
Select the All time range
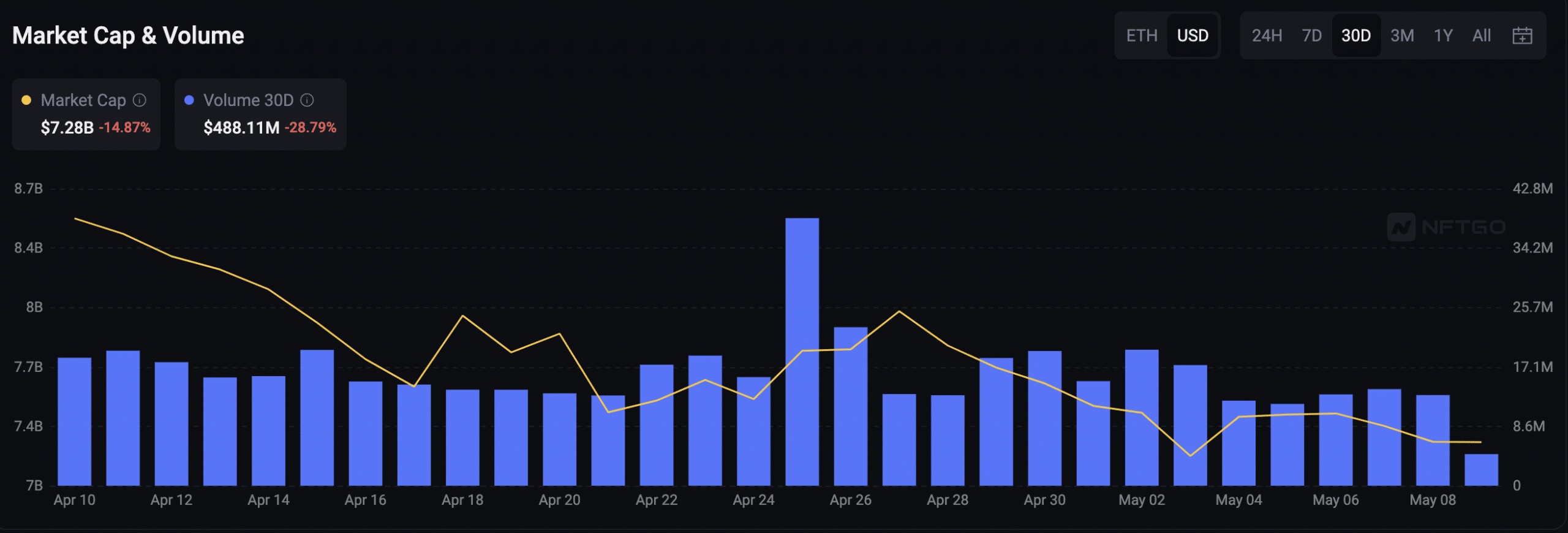click(x=1482, y=36)
